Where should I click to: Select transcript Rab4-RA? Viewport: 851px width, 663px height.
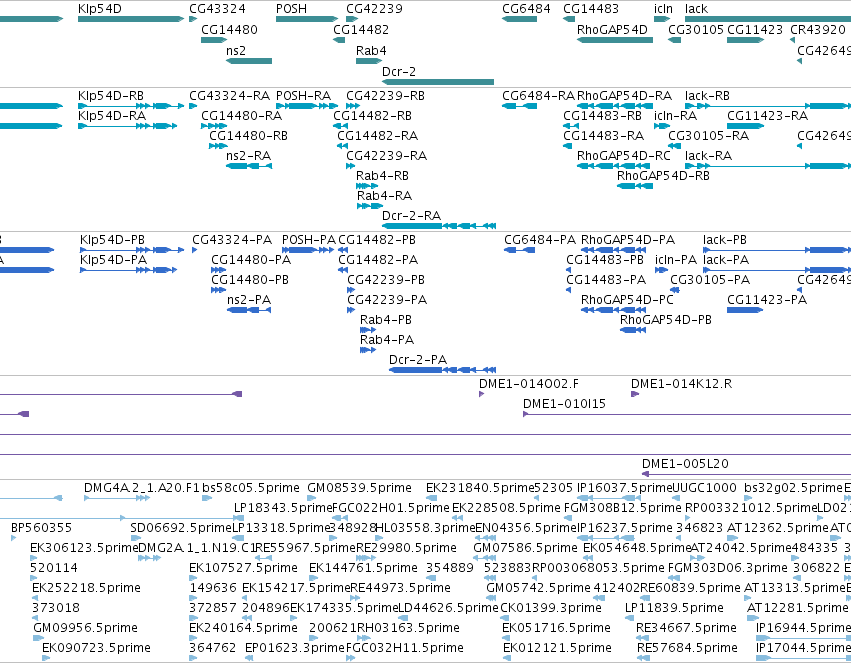pyautogui.click(x=384, y=195)
